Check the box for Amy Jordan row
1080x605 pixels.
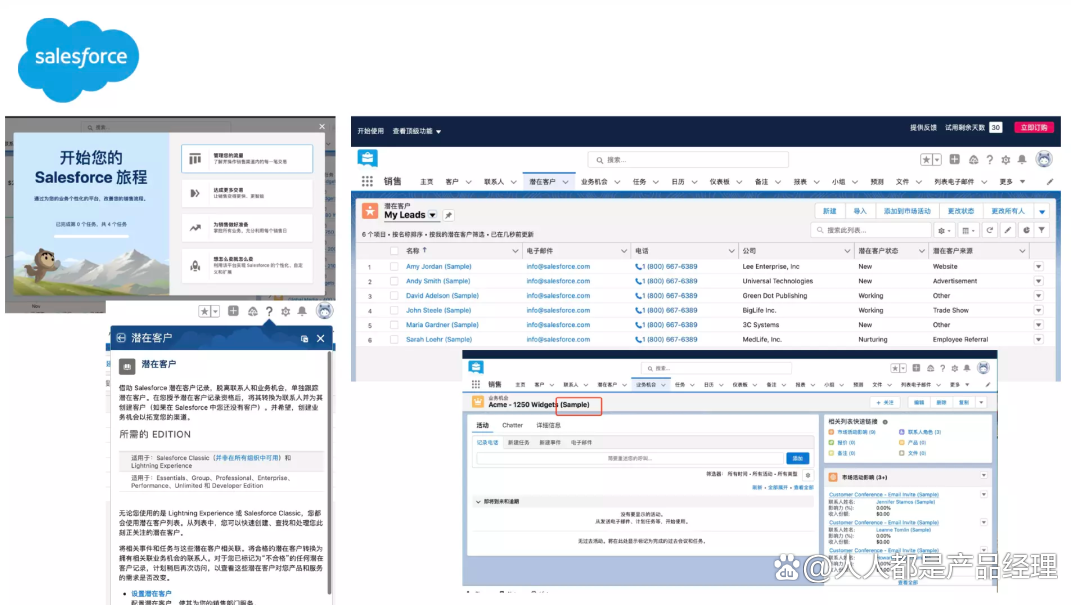click(x=394, y=267)
